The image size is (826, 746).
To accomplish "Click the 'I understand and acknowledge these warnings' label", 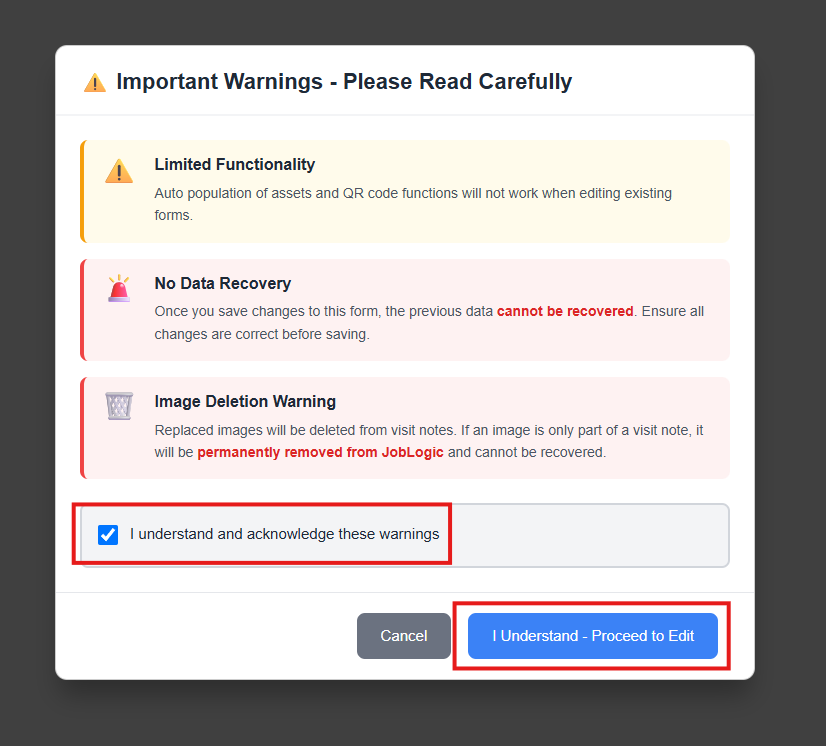I will (x=284, y=534).
